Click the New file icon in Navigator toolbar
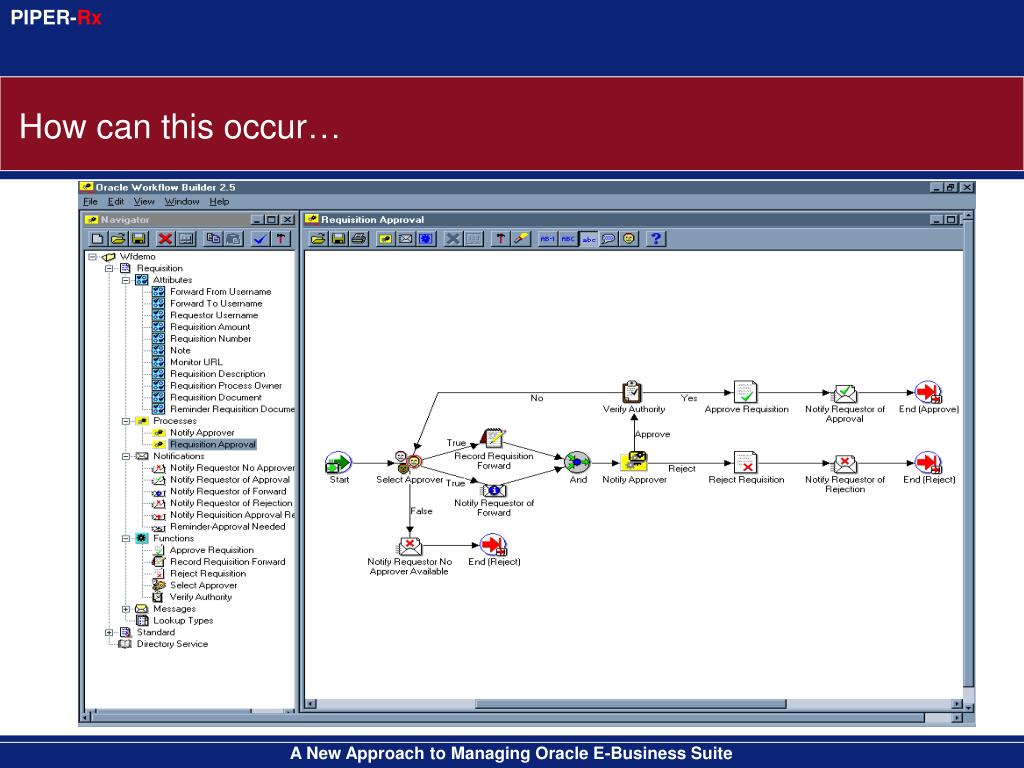Image resolution: width=1024 pixels, height=768 pixels. (x=97, y=239)
